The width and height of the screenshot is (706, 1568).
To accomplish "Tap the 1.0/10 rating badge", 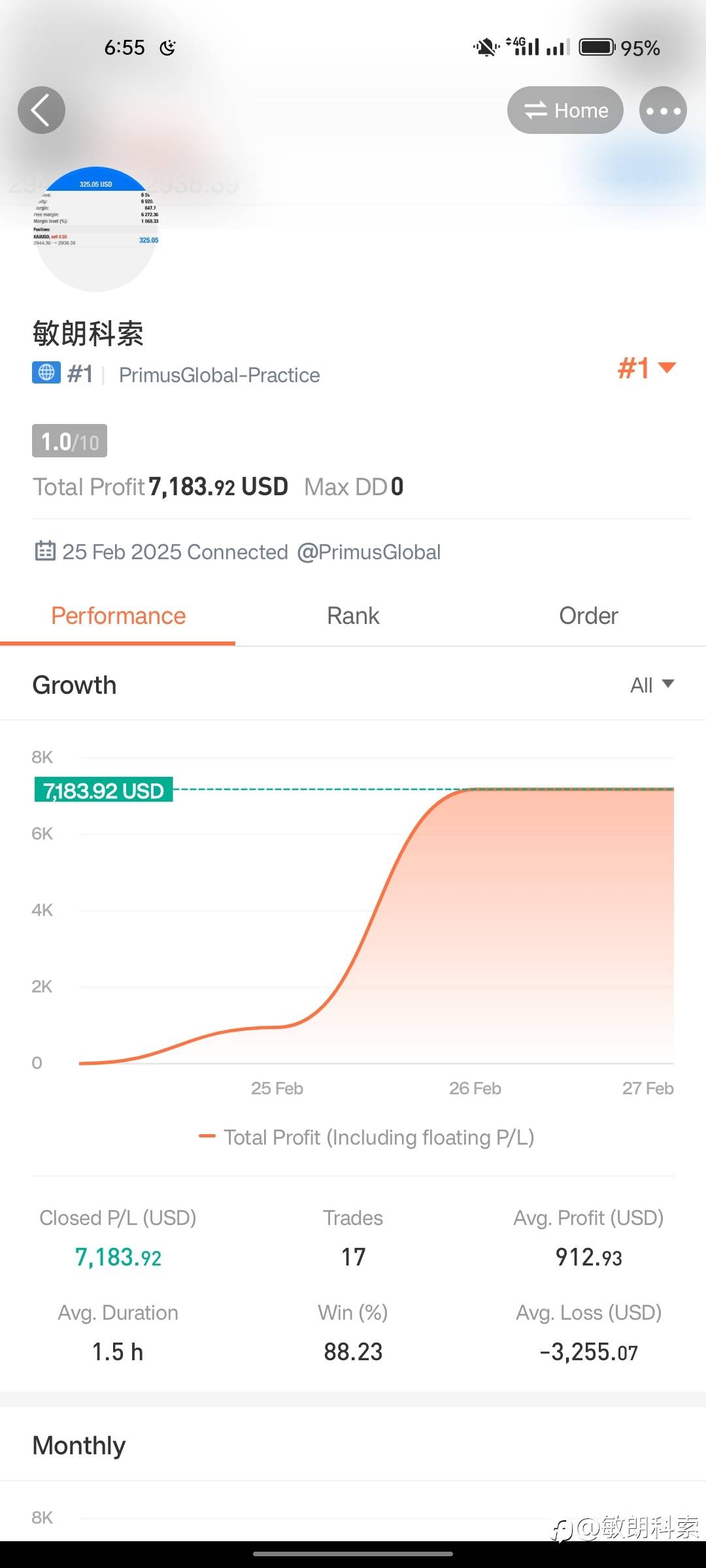I will (x=69, y=442).
